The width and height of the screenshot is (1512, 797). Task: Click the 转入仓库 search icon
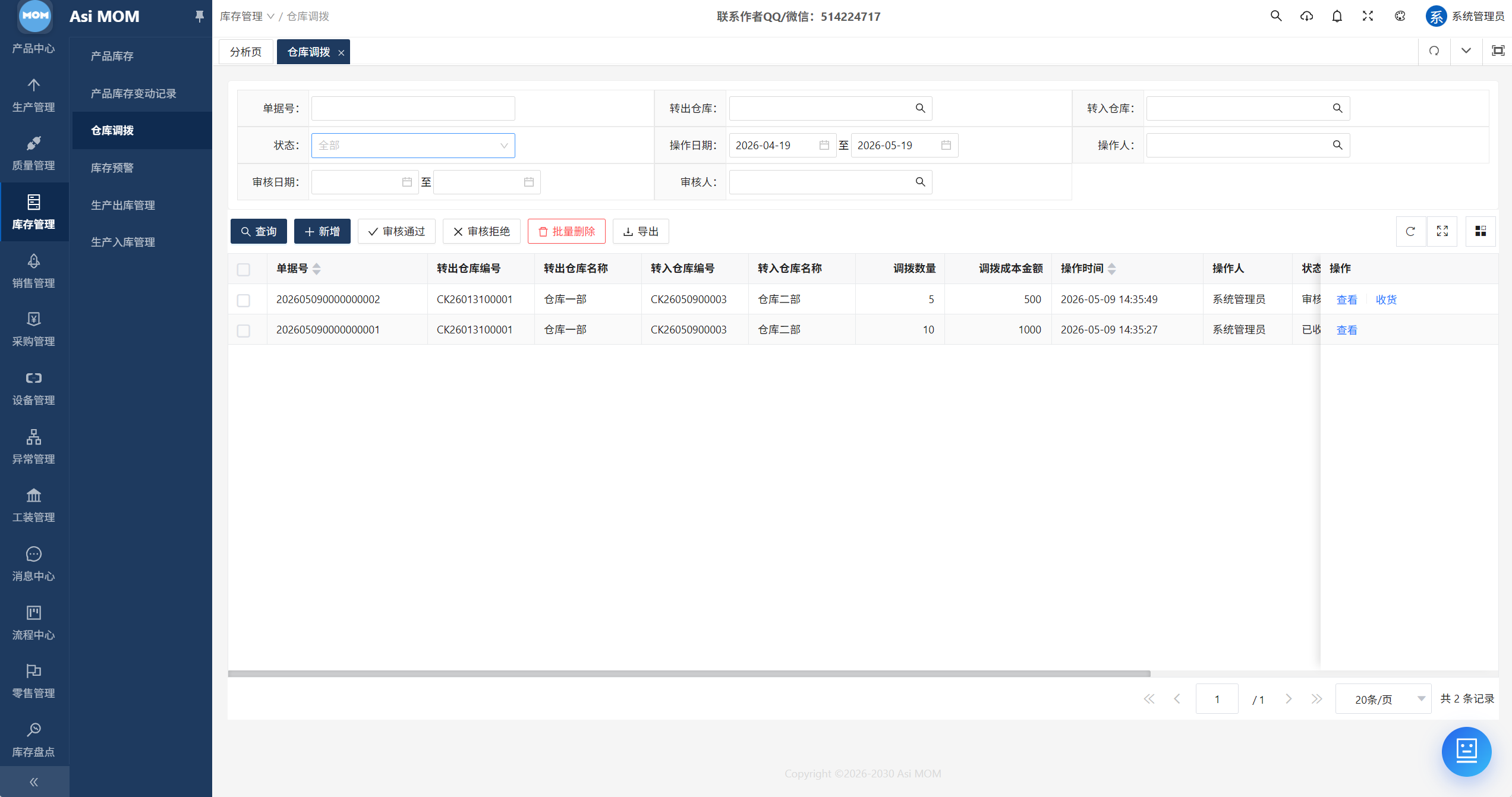[x=1337, y=108]
